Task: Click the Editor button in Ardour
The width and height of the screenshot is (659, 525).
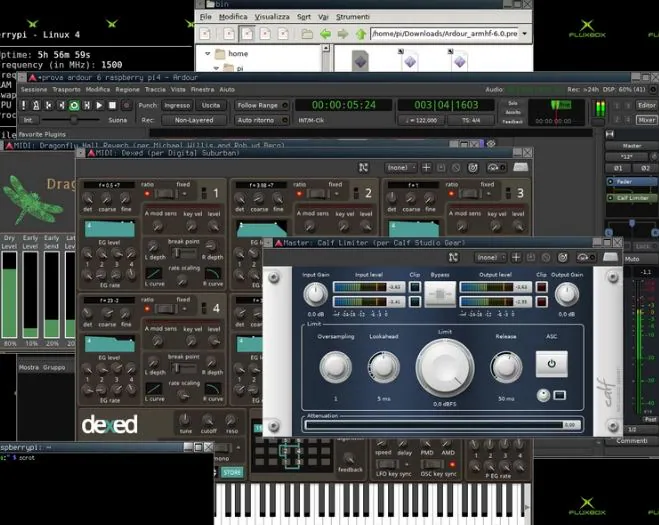Action: coord(646,105)
